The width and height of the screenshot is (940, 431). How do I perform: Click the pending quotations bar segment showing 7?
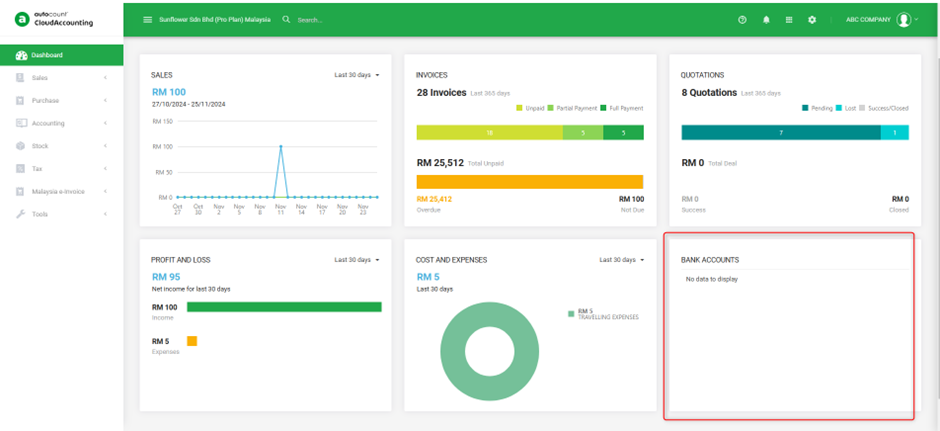click(781, 132)
